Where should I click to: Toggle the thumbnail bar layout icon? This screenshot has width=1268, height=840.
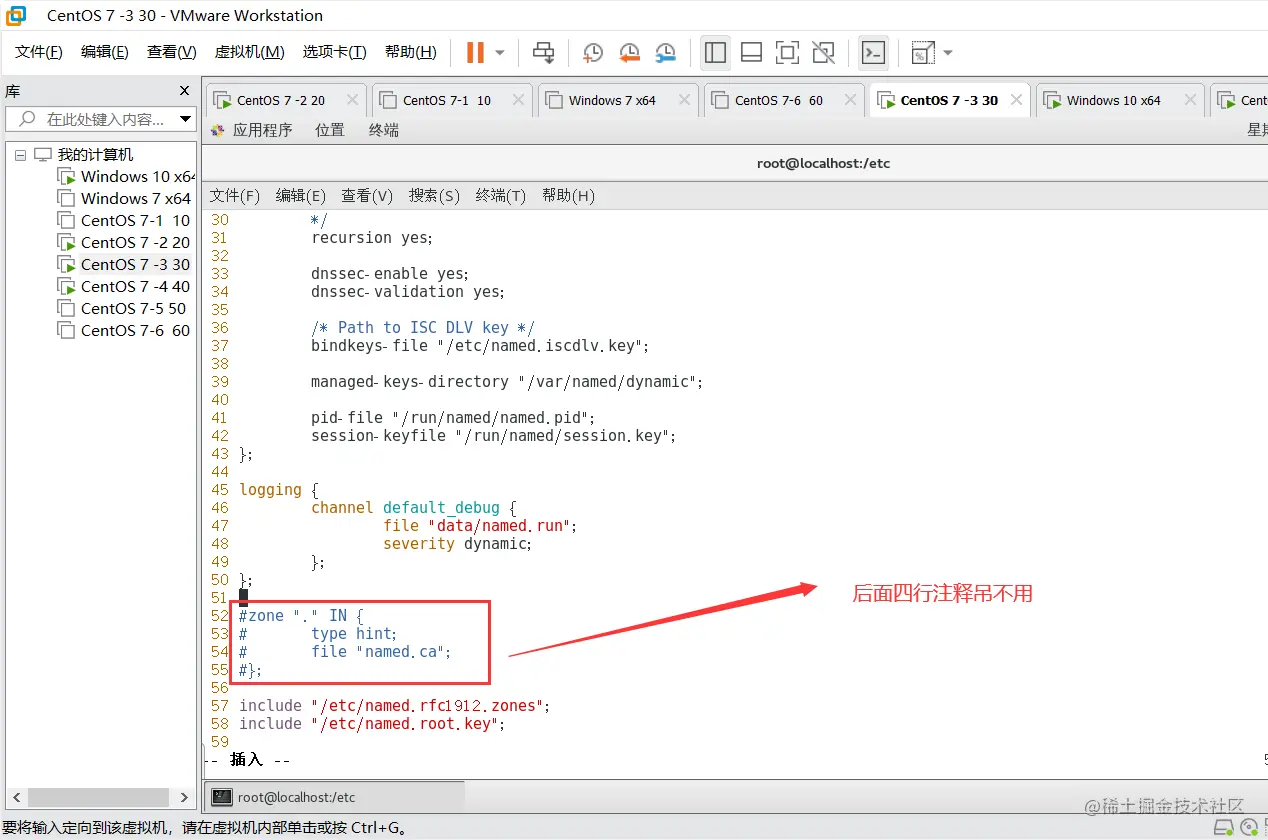pos(751,52)
